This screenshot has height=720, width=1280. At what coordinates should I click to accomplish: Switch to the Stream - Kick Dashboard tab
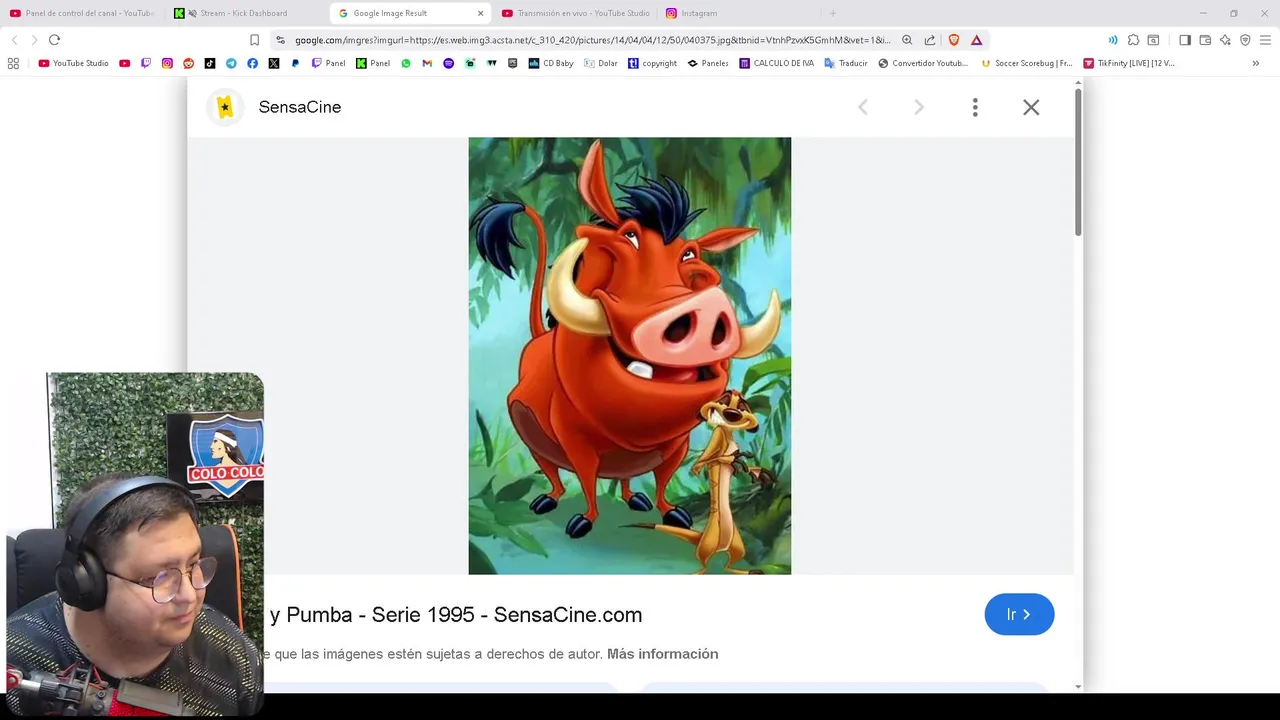point(246,13)
